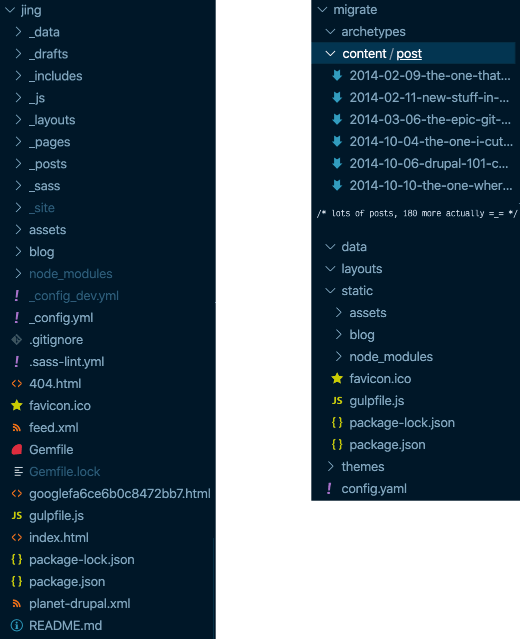
Task: Click the RSS icon beside feed.xml
Action: click(x=17, y=427)
